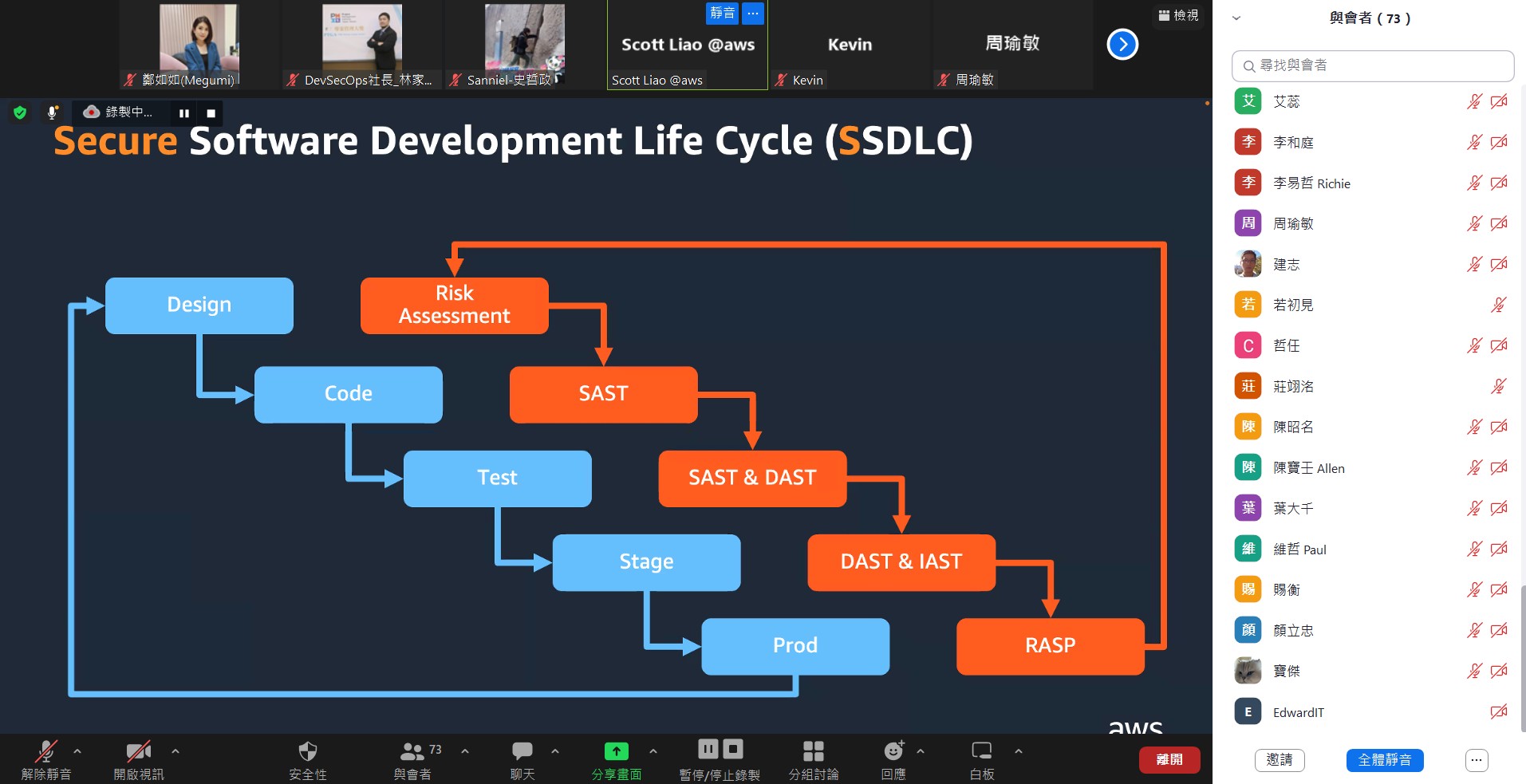Click the green Share Screen icon
The height and width of the screenshot is (784, 1526).
tap(616, 751)
